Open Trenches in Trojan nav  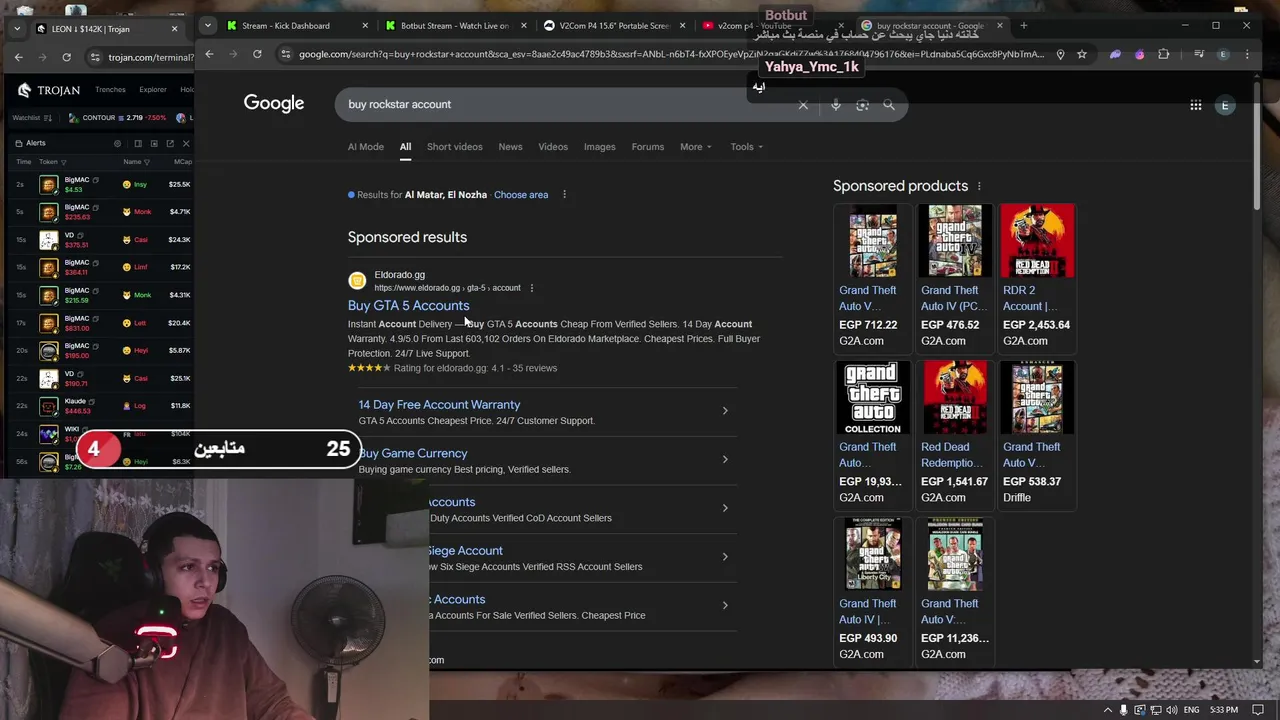coord(110,90)
